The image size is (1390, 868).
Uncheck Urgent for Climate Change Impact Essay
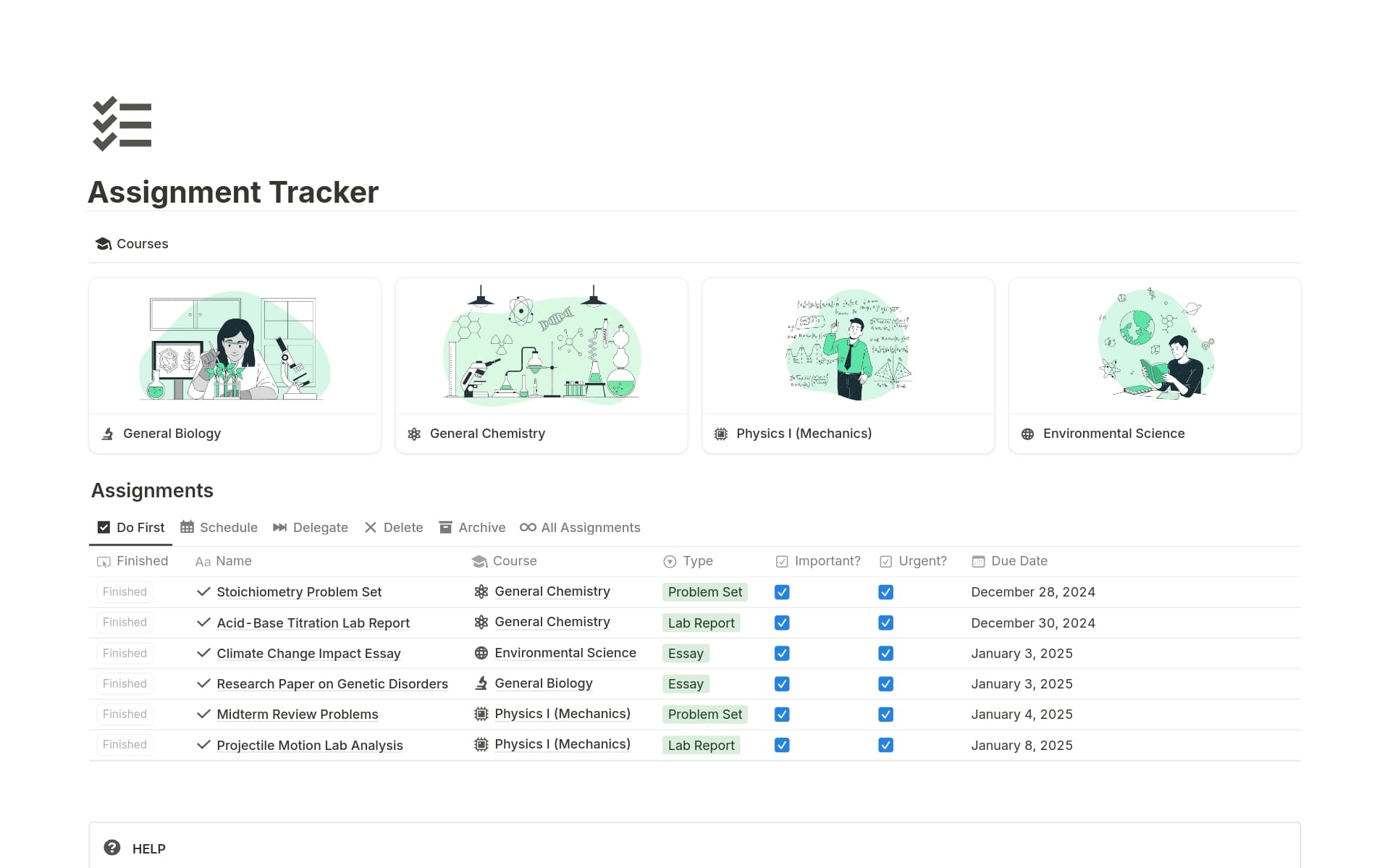coord(886,653)
